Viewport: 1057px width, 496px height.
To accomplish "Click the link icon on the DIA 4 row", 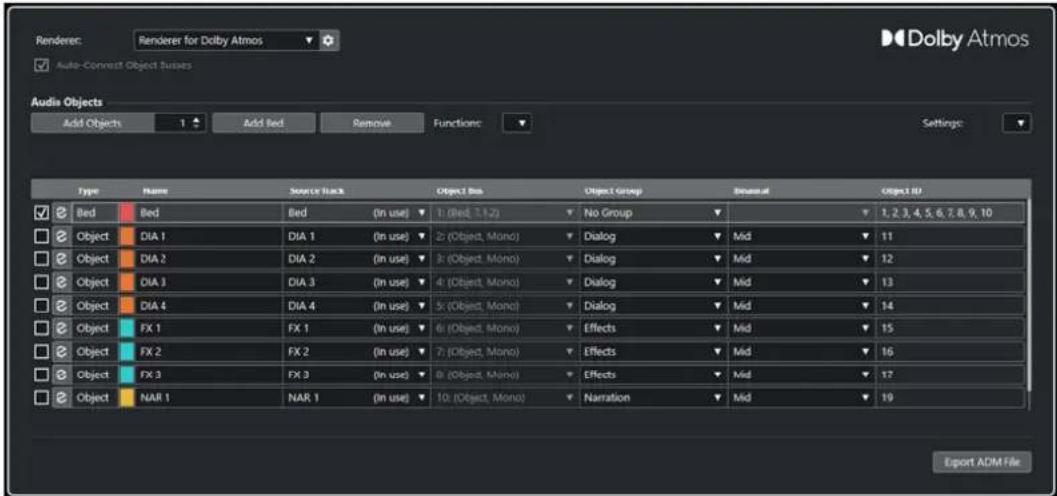I will (x=62, y=305).
